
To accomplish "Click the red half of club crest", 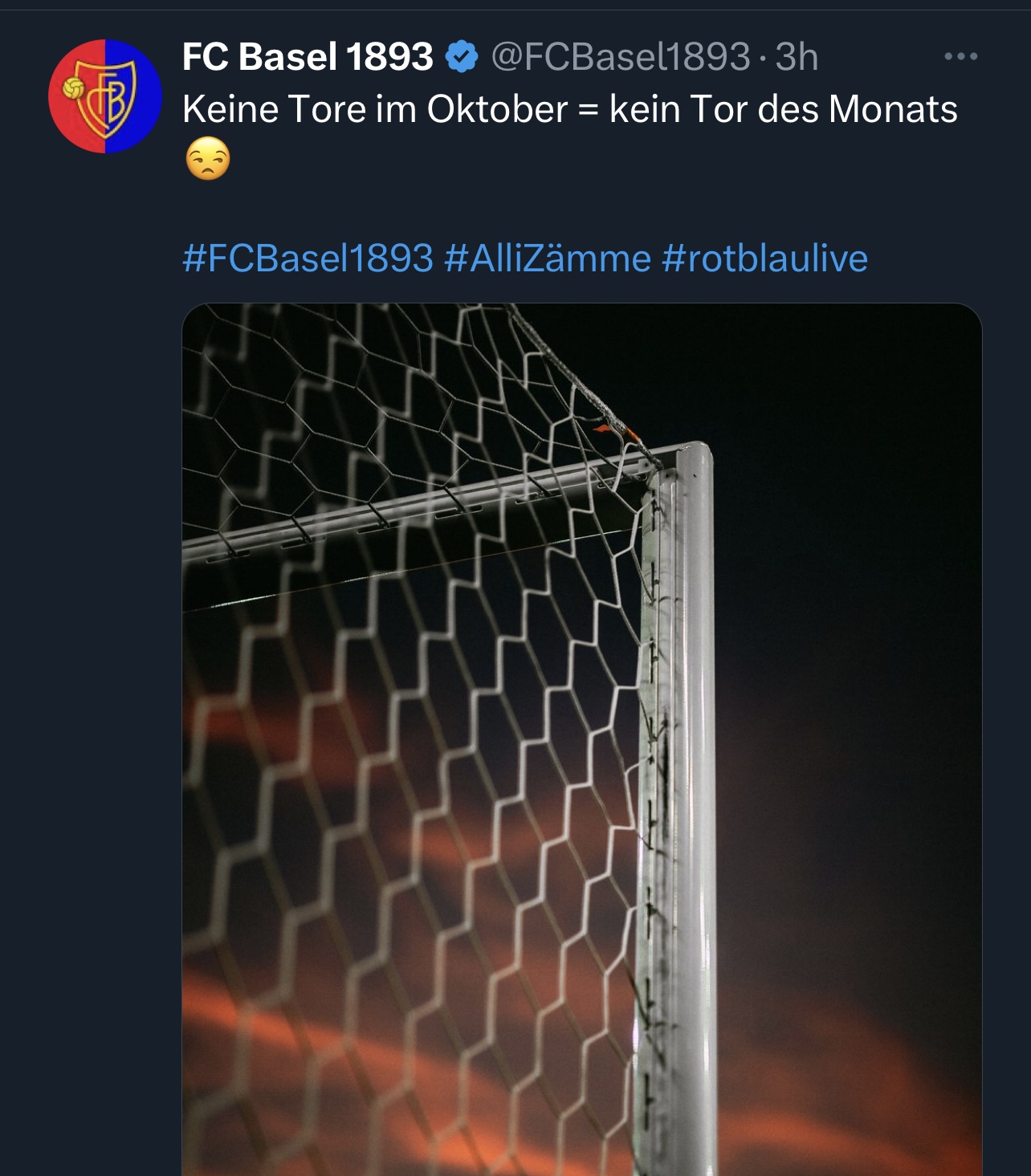I will (x=76, y=96).
